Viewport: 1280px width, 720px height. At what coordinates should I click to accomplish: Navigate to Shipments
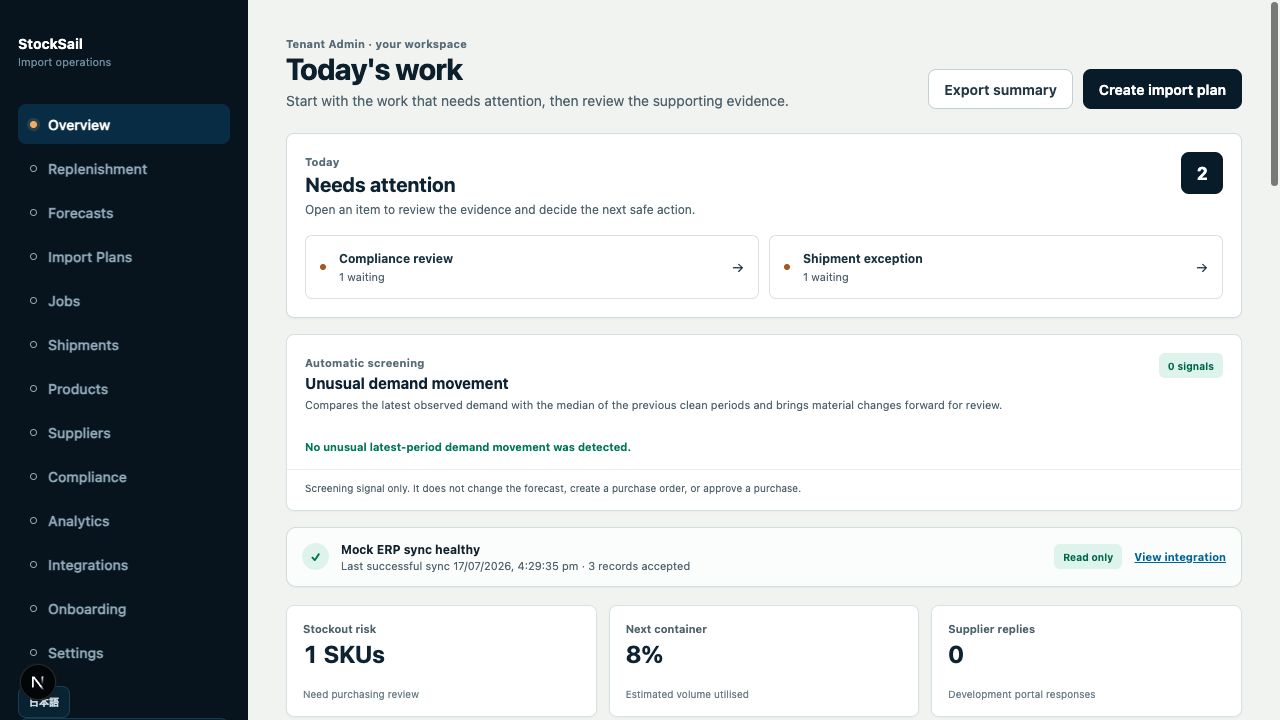124,345
